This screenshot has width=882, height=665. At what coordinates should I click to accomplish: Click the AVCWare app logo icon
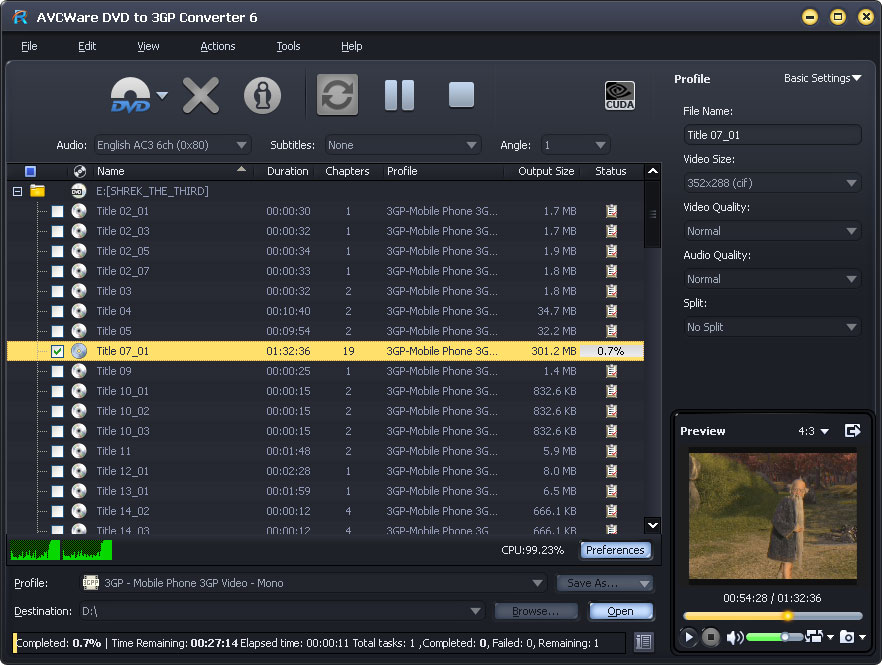[20, 17]
